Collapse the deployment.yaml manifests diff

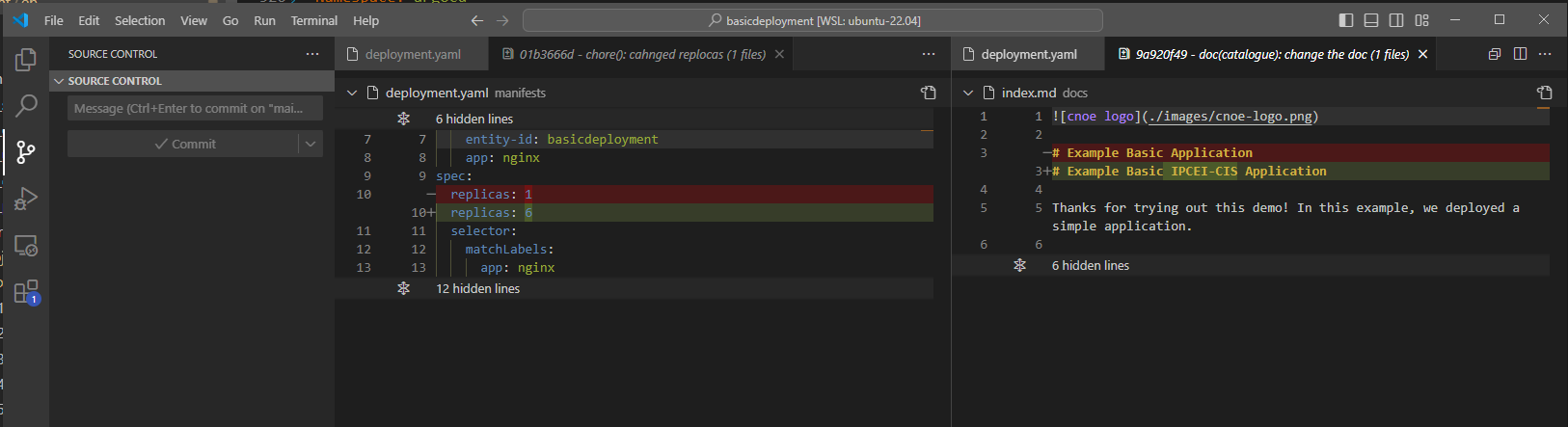pyautogui.click(x=352, y=93)
